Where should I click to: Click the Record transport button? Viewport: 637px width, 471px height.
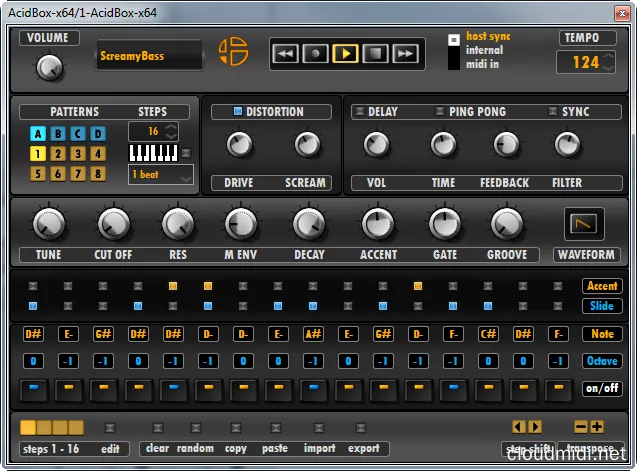point(315,54)
